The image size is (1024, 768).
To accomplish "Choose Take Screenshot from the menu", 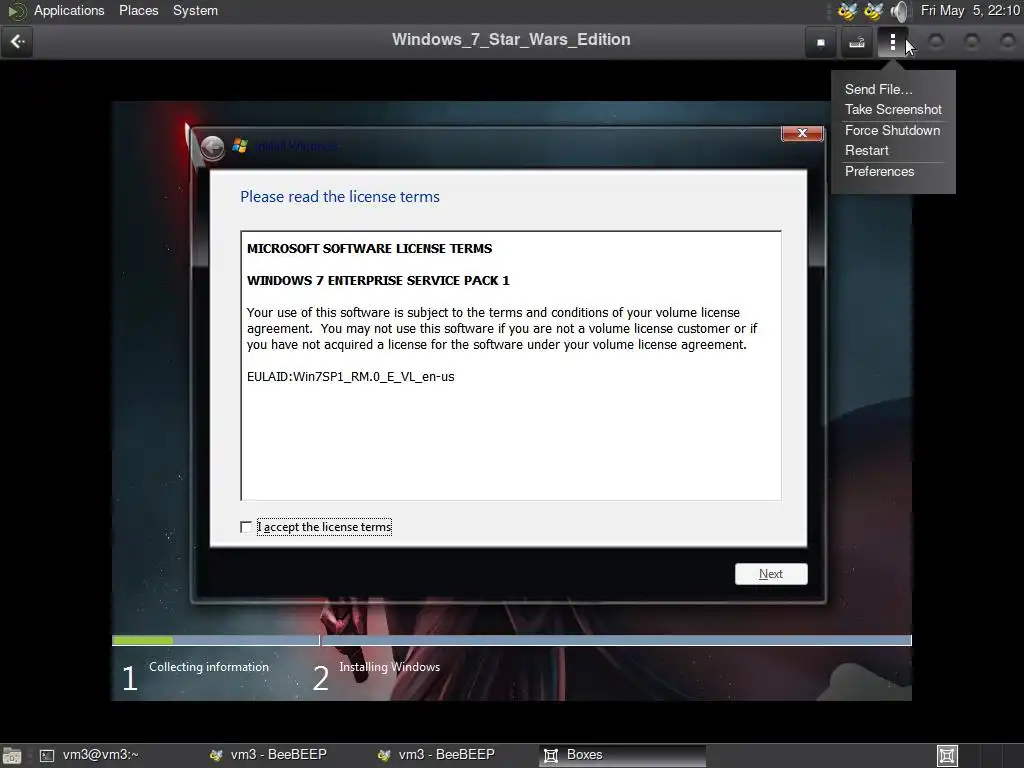I will 893,110.
